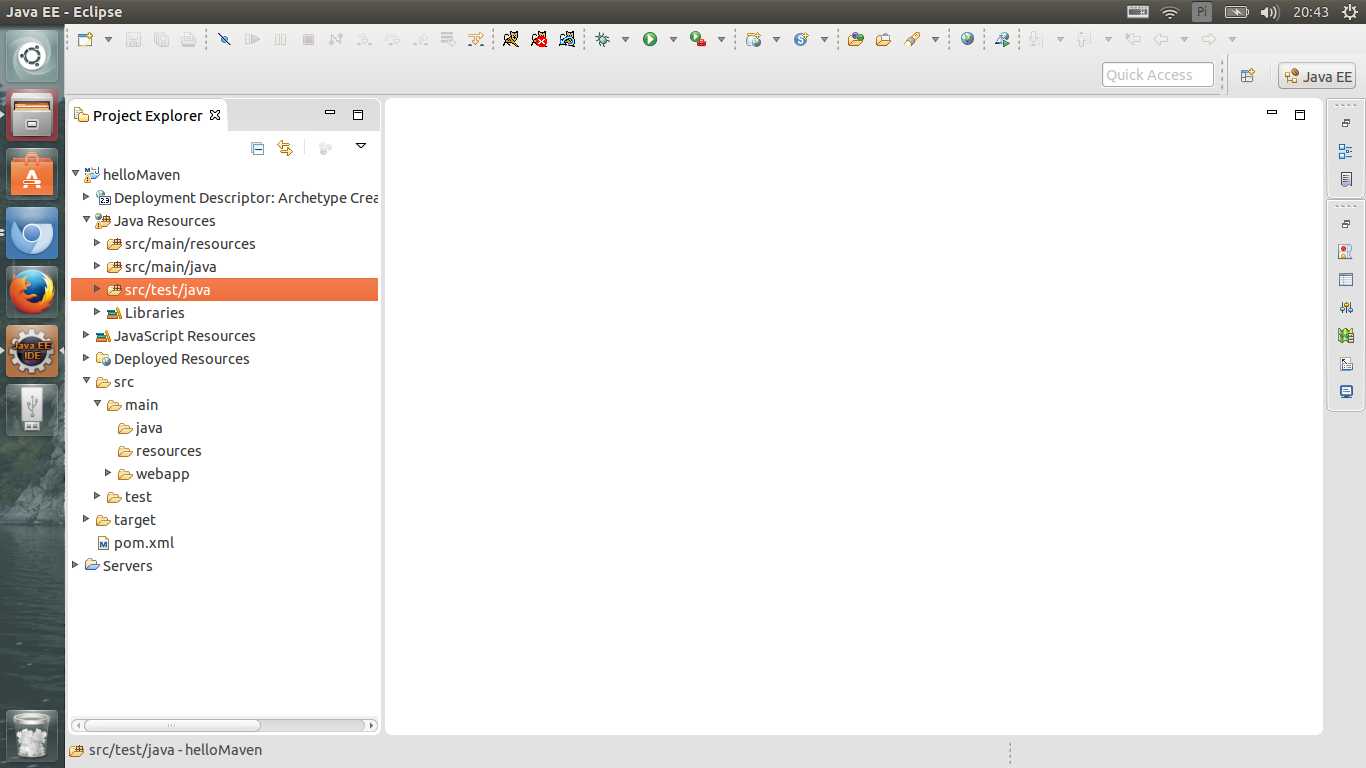The width and height of the screenshot is (1366, 768).
Task: Expand the Libraries node
Action: pos(98,312)
